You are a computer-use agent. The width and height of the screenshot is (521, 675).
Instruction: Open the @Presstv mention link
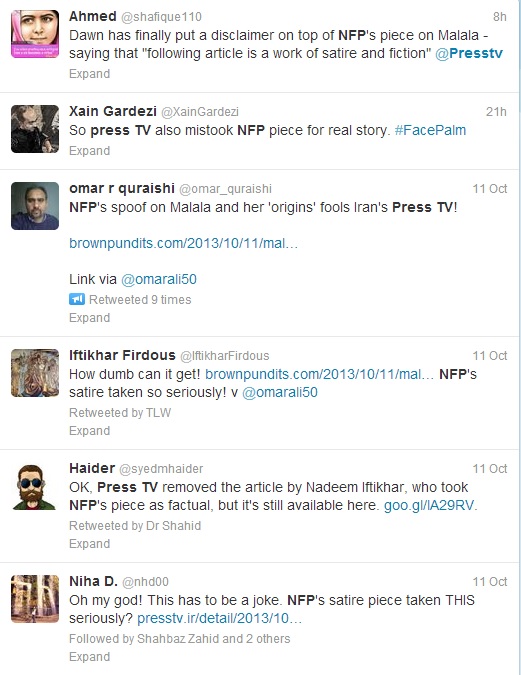coord(469,53)
